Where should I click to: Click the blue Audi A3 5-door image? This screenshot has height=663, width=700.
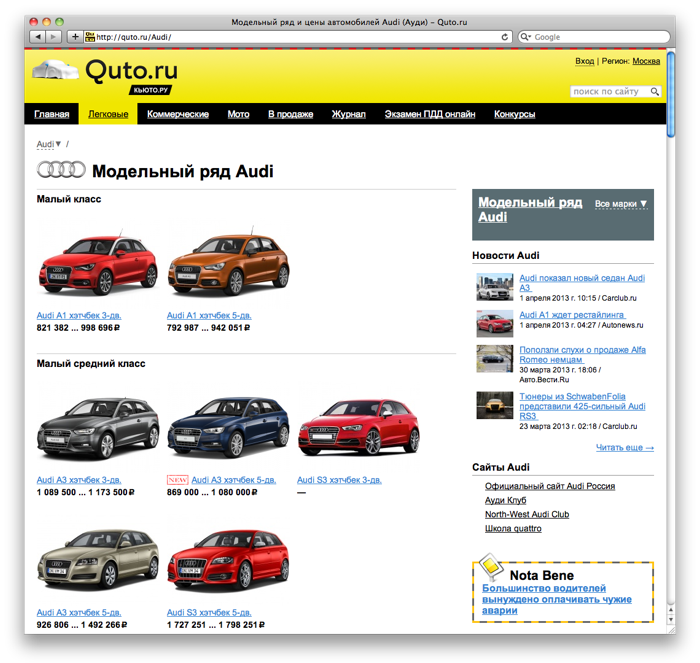point(229,428)
